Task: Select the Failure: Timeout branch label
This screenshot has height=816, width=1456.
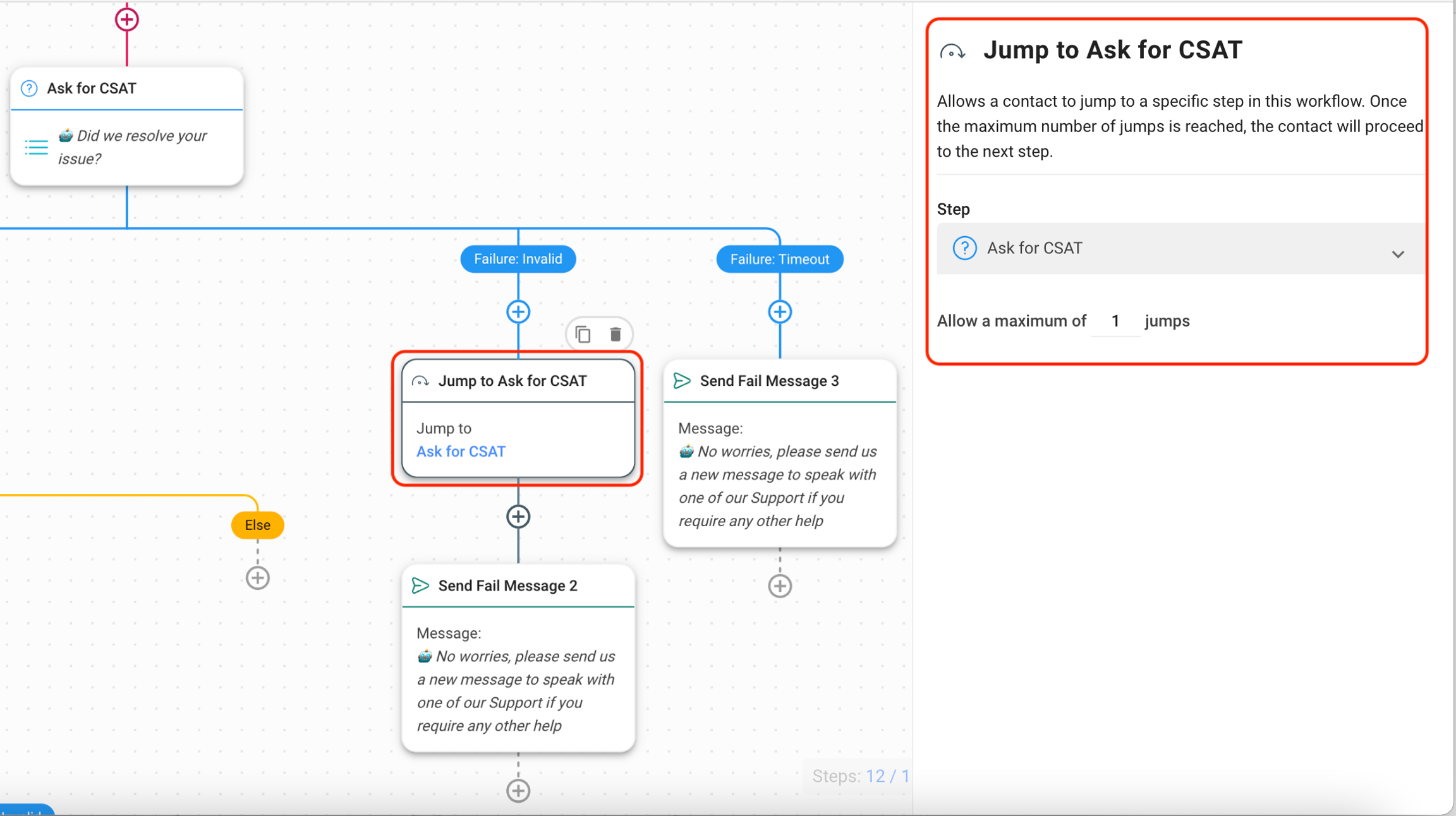Action: click(x=779, y=258)
